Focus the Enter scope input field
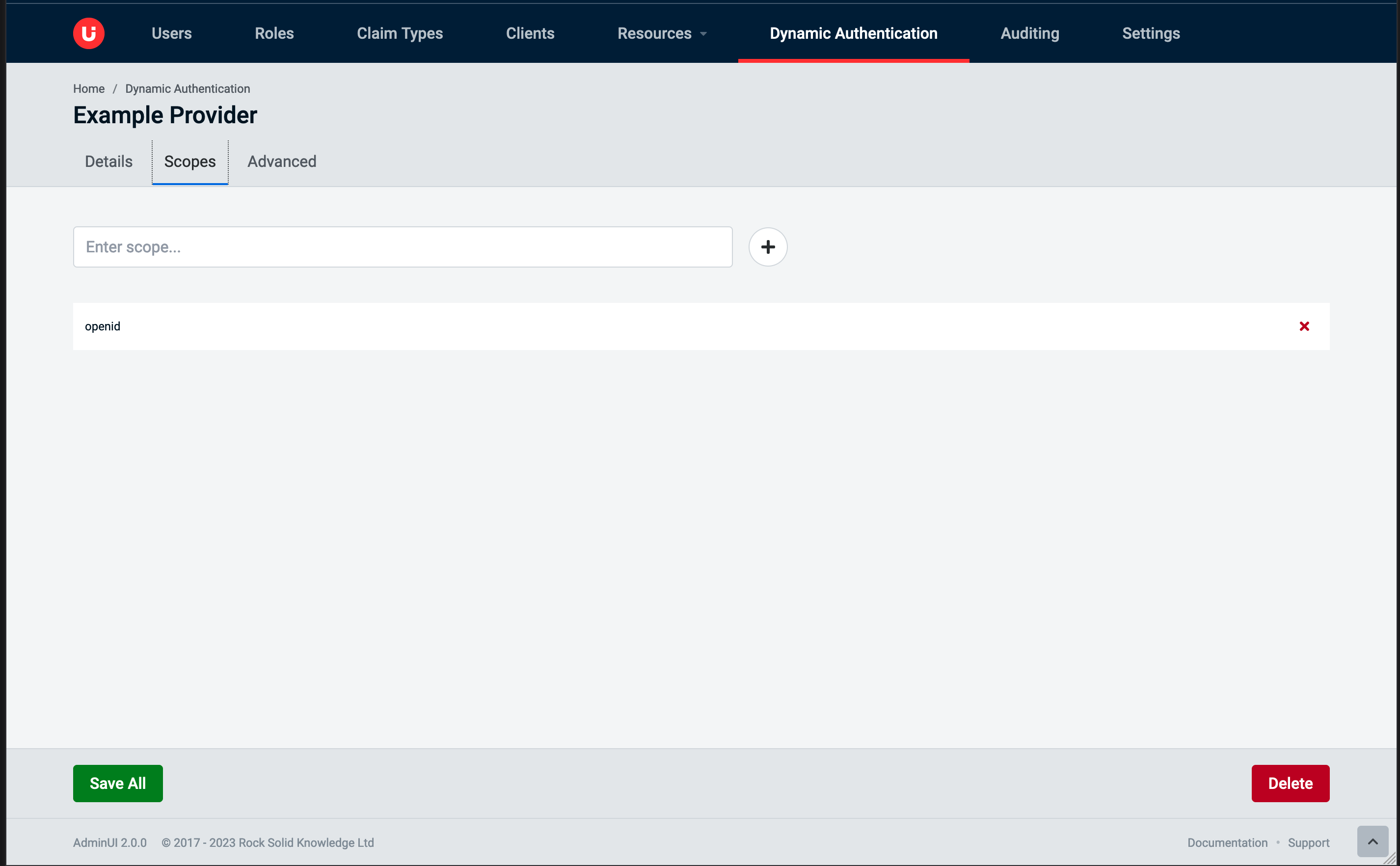The height and width of the screenshot is (866, 1400). (x=403, y=247)
